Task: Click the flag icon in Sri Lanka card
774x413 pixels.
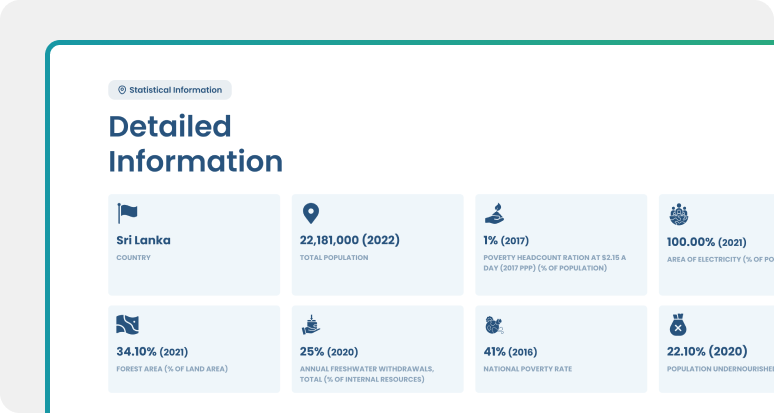Action: tap(127, 213)
